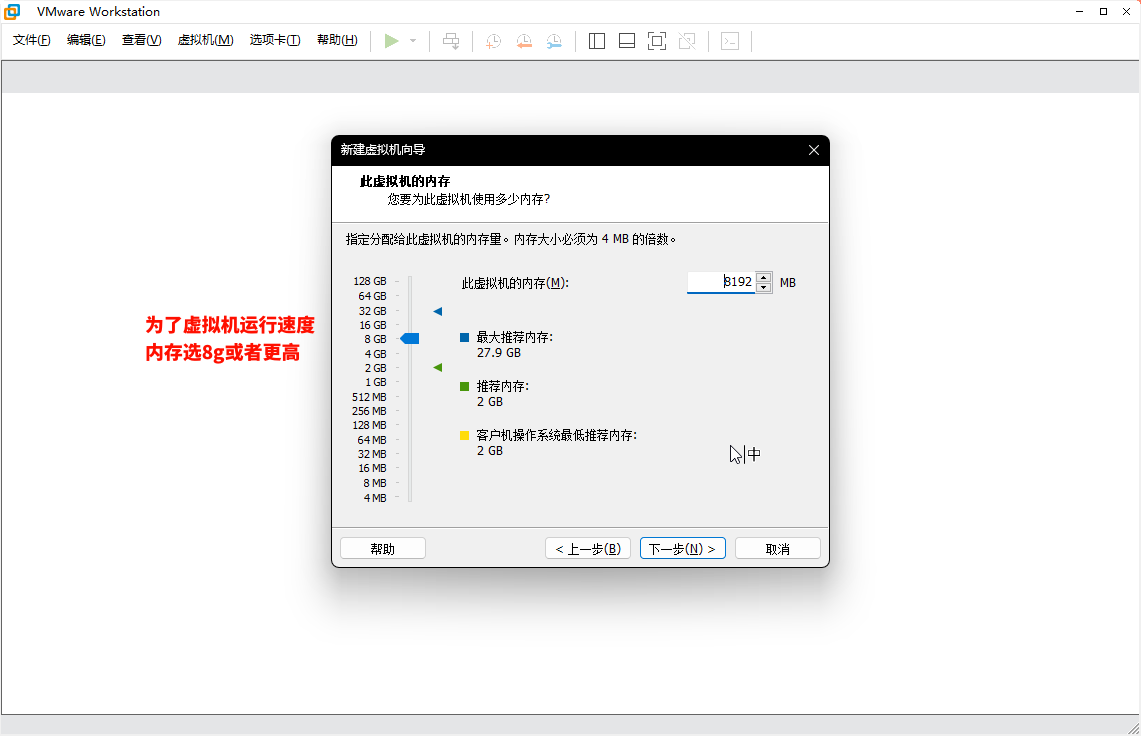1141x736 pixels.
Task: Click the 64 GB label on memory scale
Action: pyautogui.click(x=372, y=296)
